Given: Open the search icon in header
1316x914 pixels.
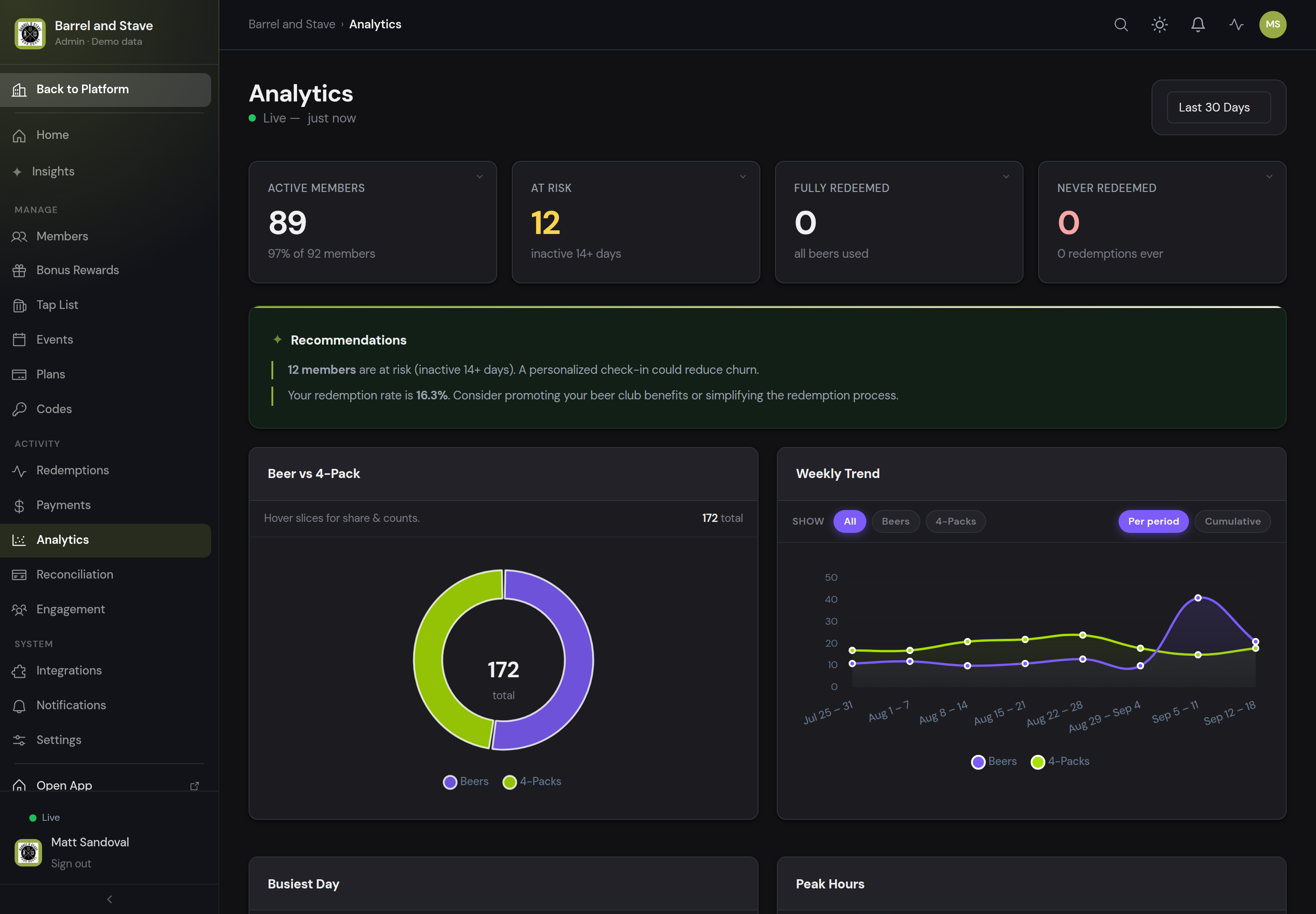Looking at the screenshot, I should (x=1121, y=25).
